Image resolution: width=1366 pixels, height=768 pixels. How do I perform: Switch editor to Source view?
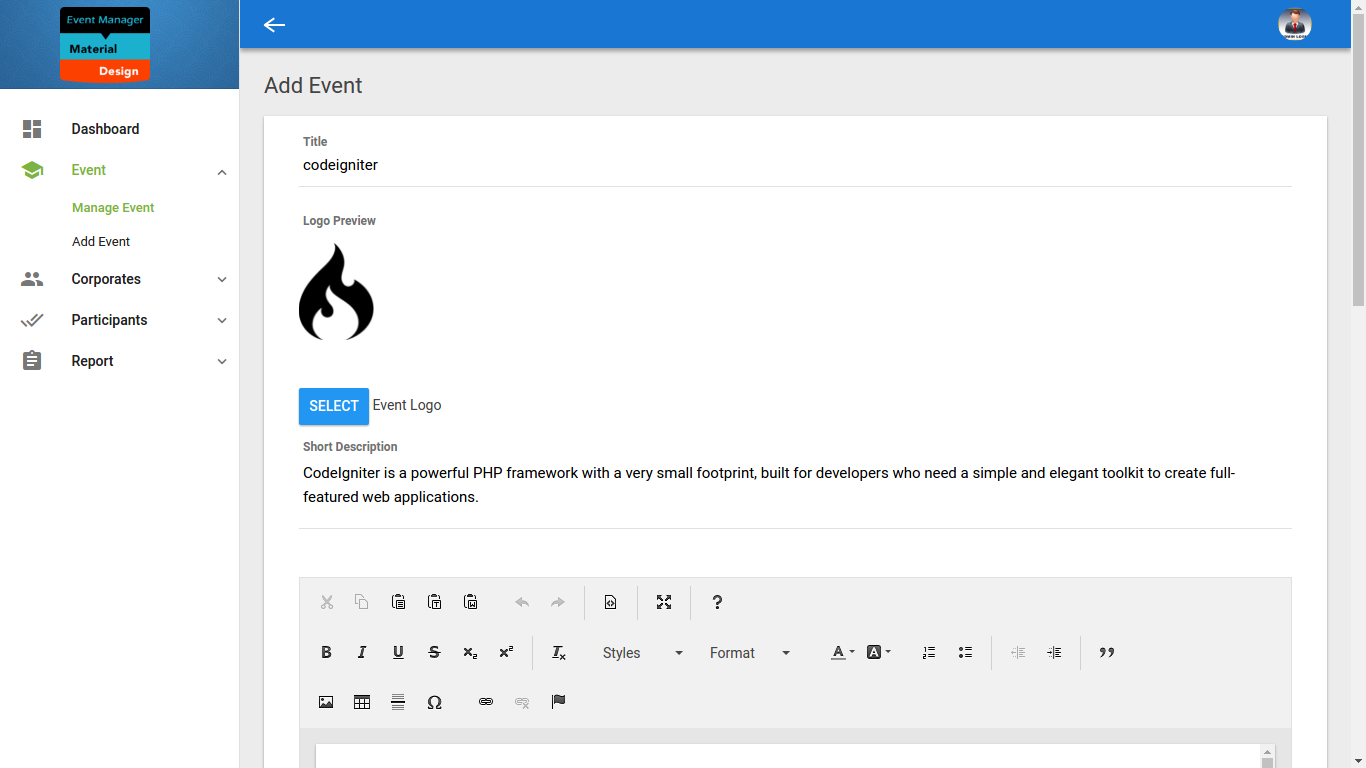point(611,602)
